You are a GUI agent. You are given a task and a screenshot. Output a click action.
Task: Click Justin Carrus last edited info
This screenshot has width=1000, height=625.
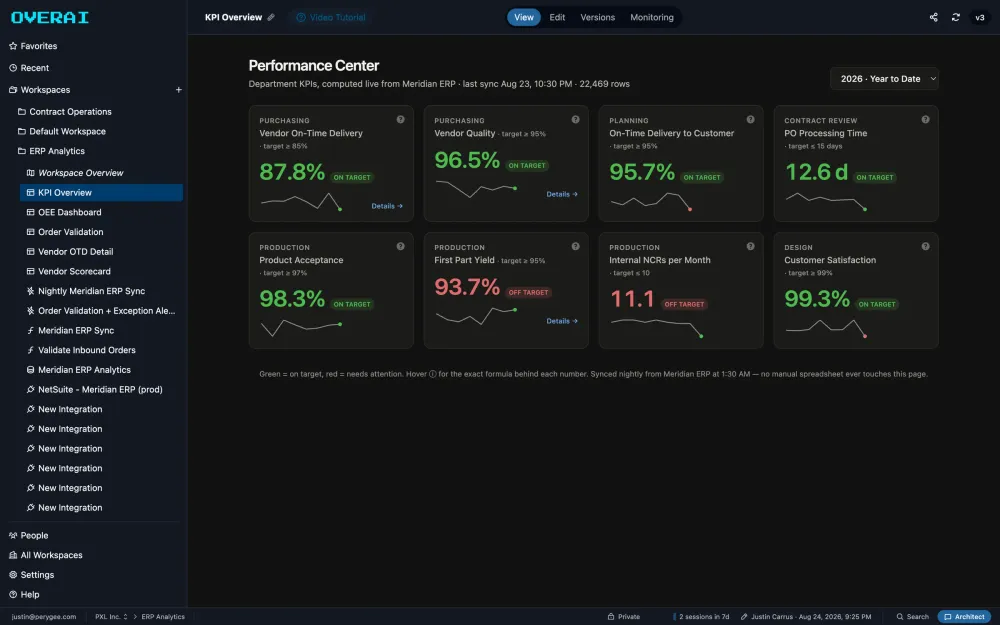coord(806,617)
